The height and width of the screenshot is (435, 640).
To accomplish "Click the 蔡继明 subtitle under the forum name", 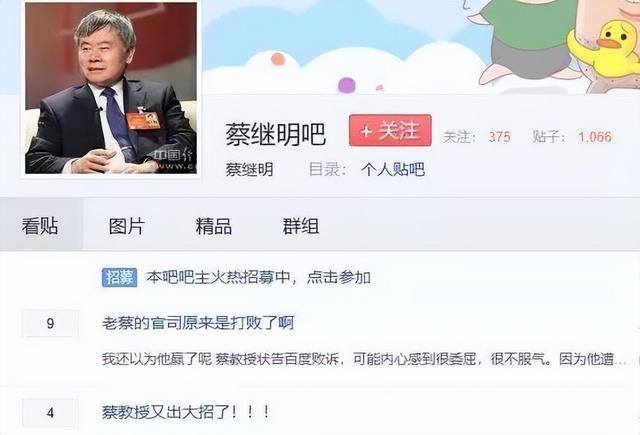I will point(249,169).
